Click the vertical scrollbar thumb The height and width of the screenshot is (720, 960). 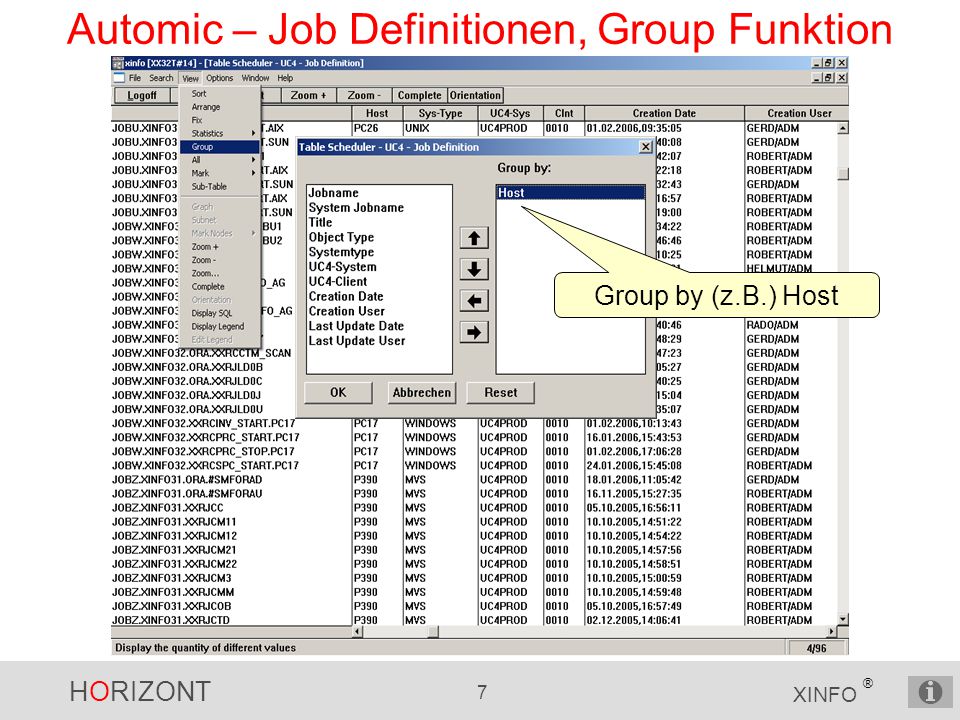pyautogui.click(x=843, y=174)
